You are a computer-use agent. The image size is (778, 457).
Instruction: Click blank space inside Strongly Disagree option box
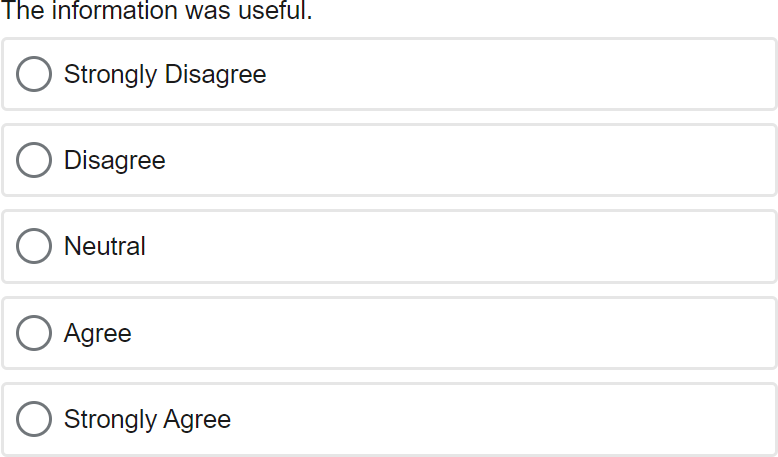tap(520, 74)
